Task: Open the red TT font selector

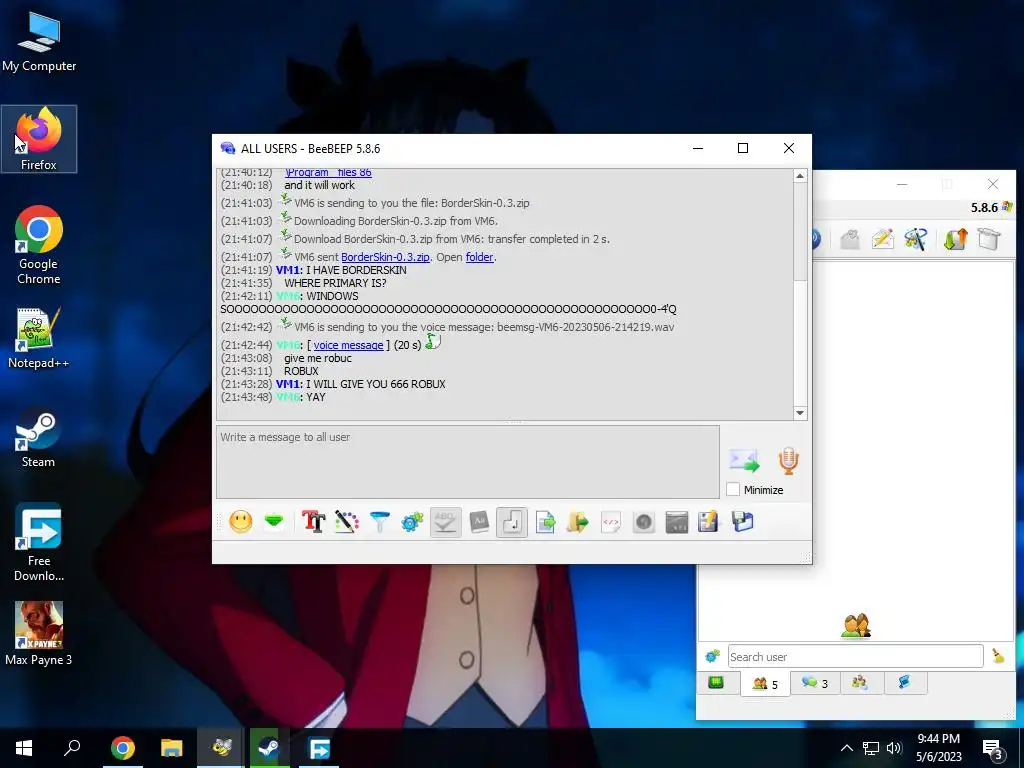Action: [313, 522]
